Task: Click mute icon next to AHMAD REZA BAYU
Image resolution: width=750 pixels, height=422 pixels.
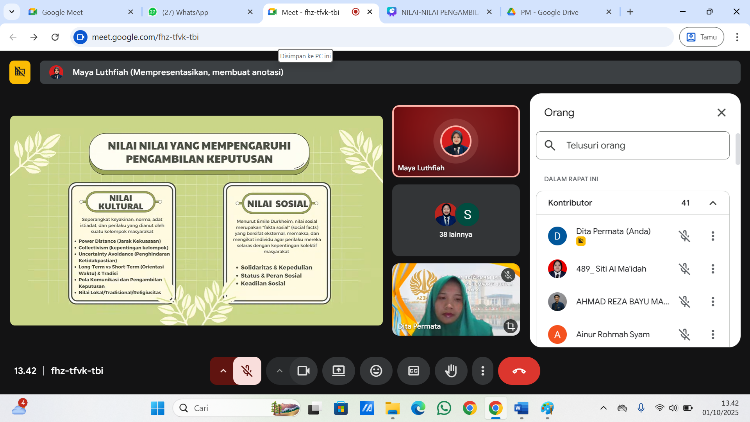Action: 684,301
